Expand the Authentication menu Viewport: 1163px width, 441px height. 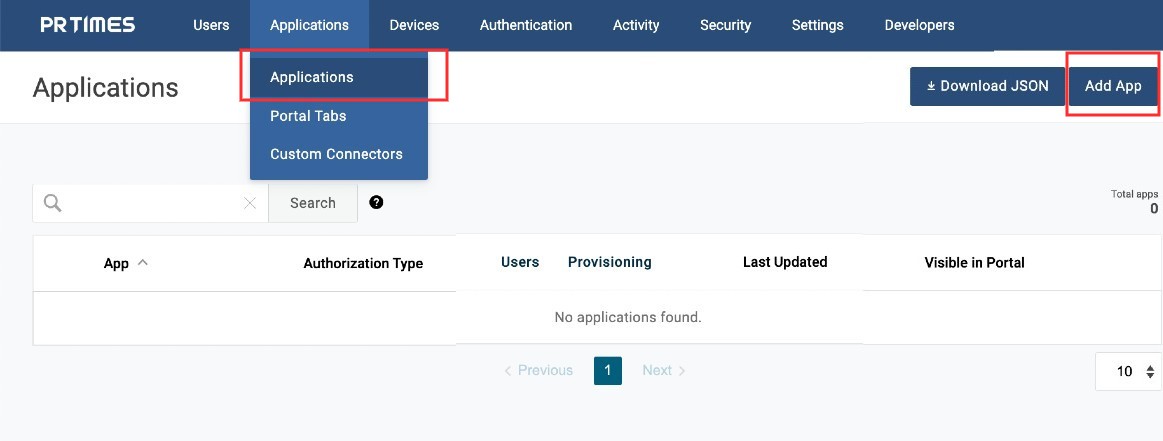pyautogui.click(x=526, y=25)
